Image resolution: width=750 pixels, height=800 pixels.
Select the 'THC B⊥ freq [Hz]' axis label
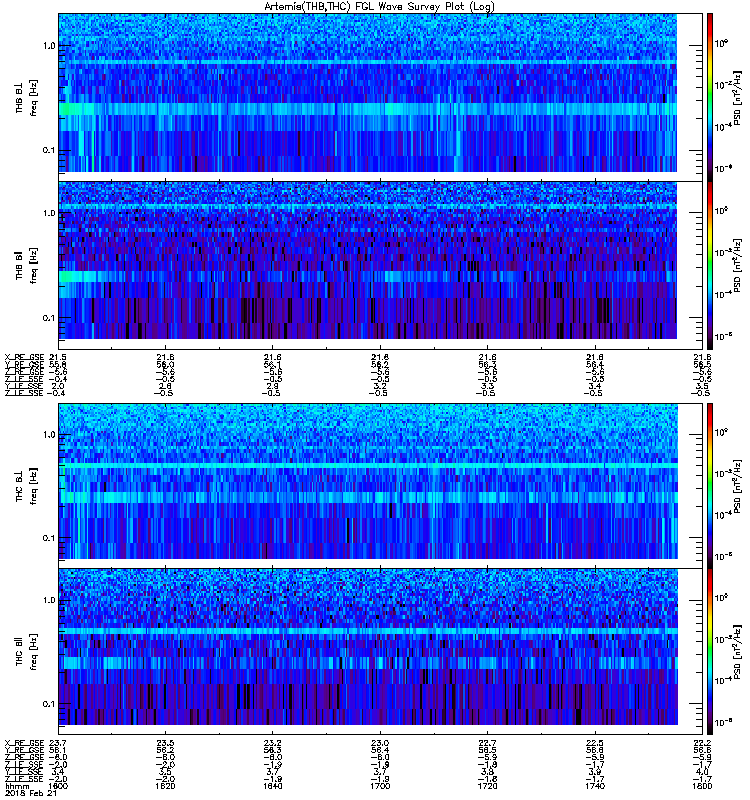26,487
